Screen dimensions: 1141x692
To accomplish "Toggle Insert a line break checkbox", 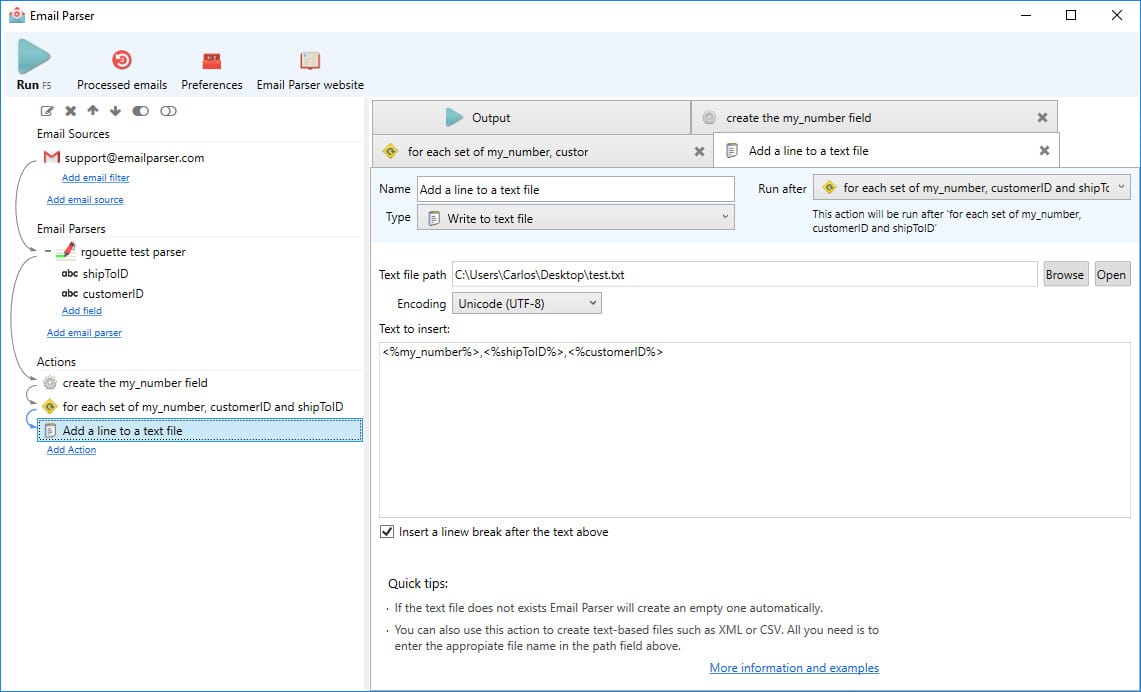I will (x=387, y=532).
